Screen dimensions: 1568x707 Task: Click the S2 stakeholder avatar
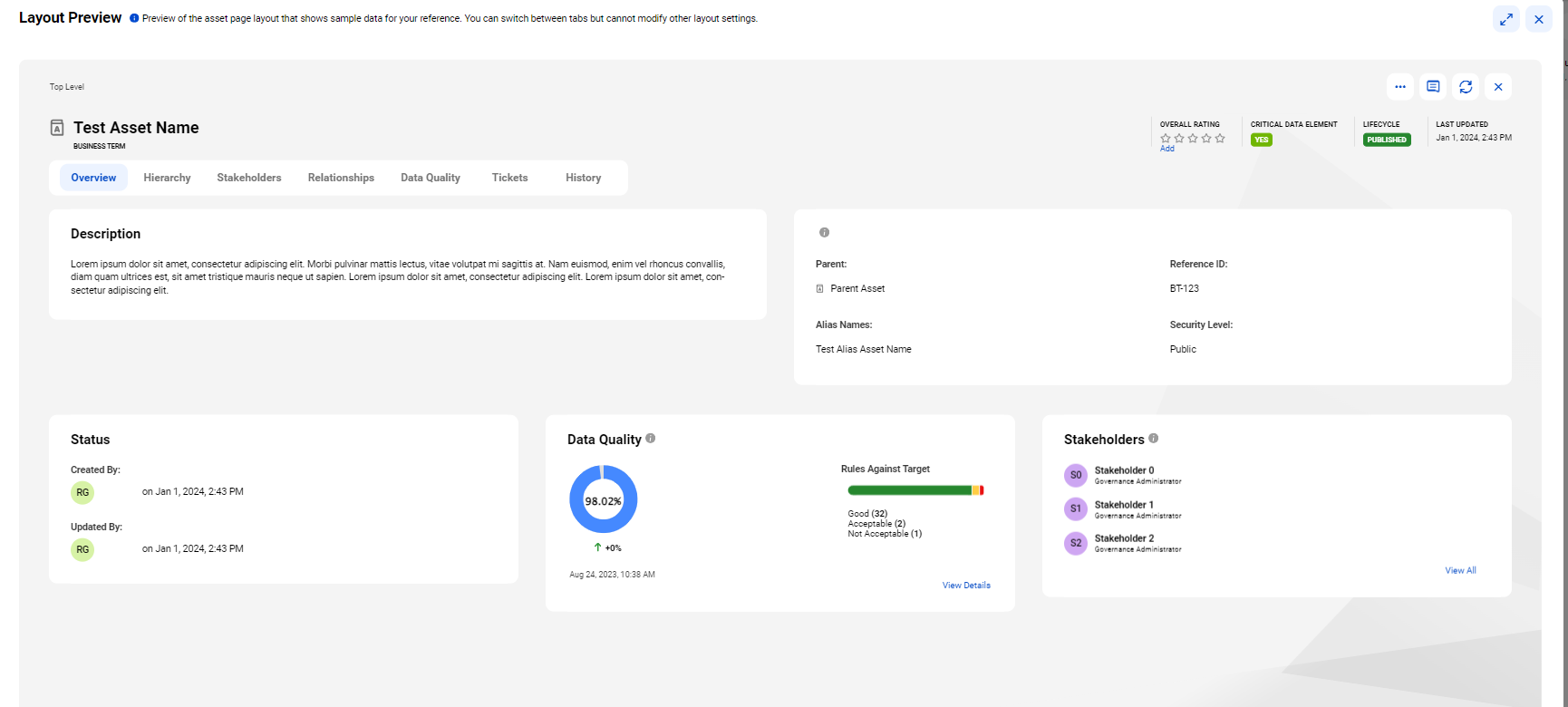click(1076, 543)
